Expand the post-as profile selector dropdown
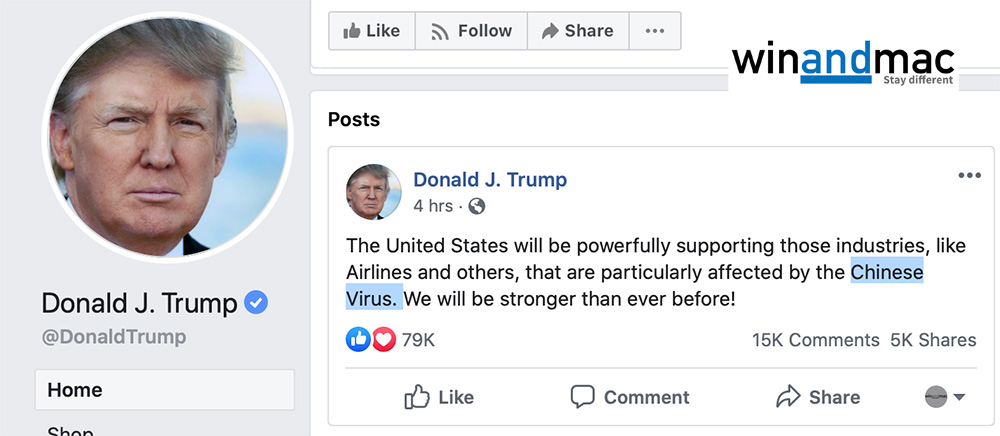 pyautogui.click(x=945, y=397)
